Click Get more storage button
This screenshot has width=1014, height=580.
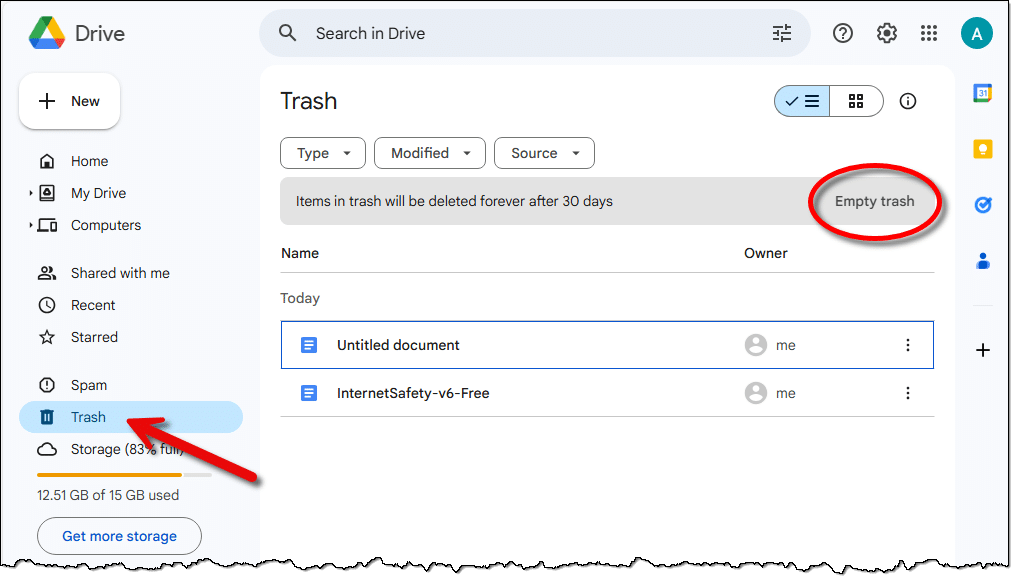pos(119,536)
